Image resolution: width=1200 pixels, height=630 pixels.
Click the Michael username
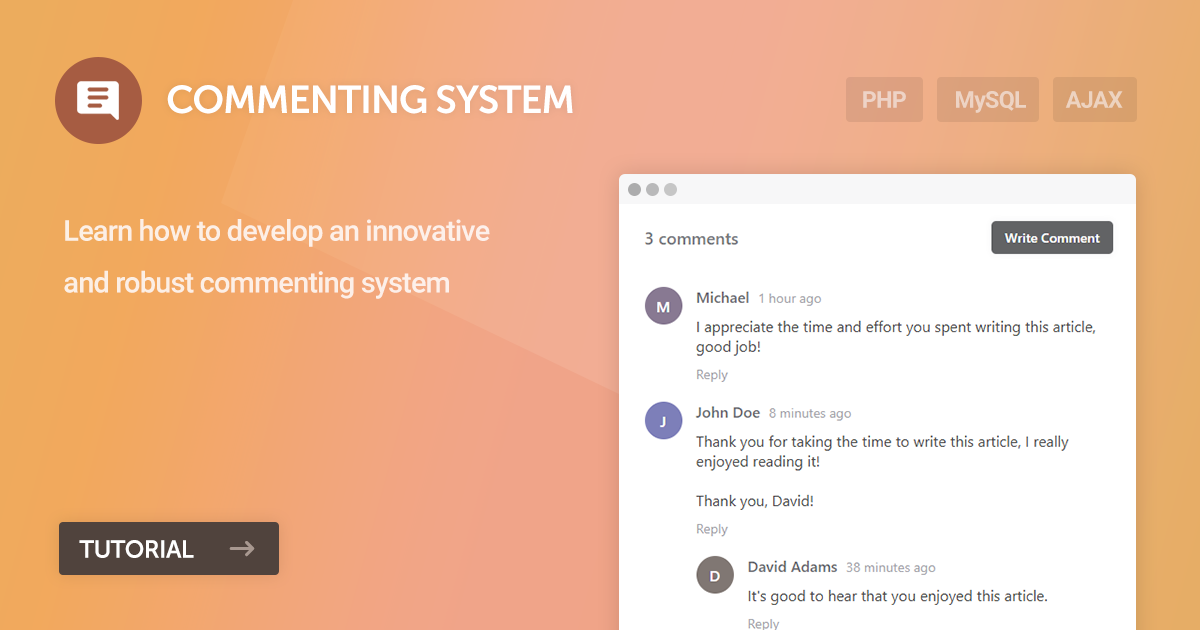point(723,298)
